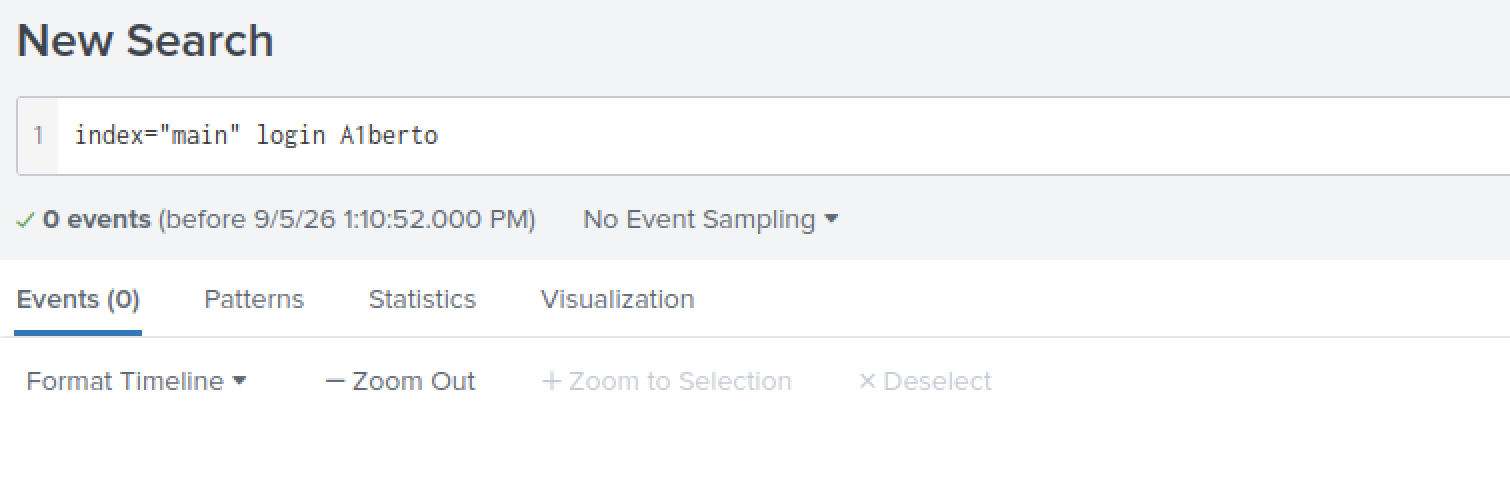Click the X icon before Deselect
This screenshot has height=492, width=1510.
(867, 382)
